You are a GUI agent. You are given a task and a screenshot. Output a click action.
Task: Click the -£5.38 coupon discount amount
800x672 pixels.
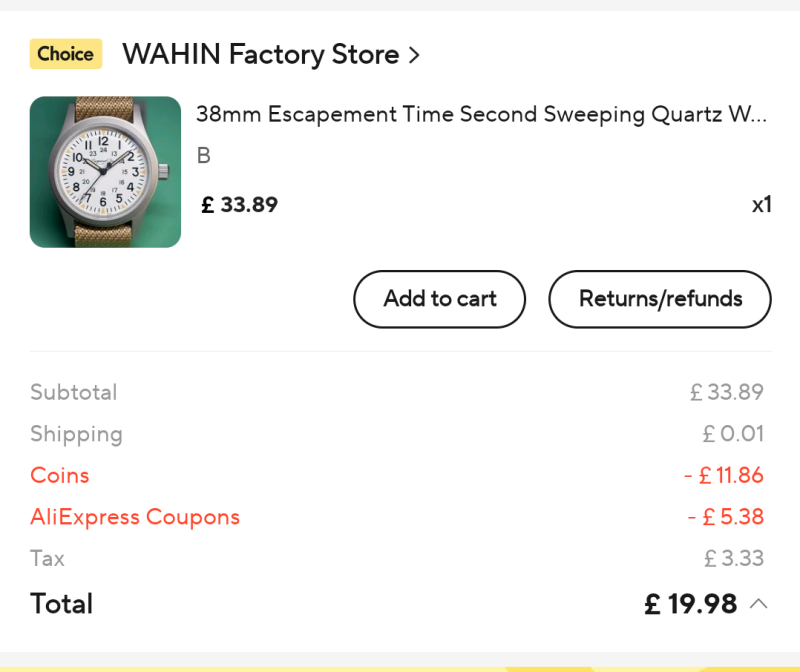point(725,517)
